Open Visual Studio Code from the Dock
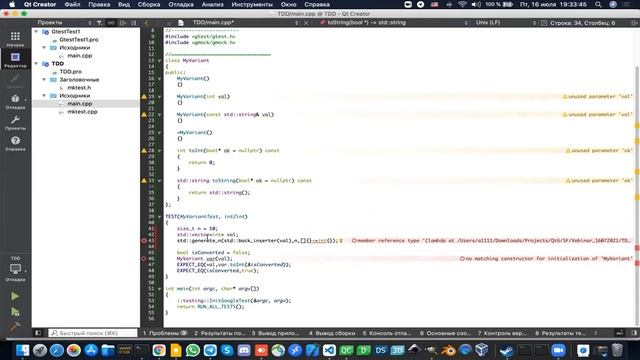640x360 pixels. 329,350
